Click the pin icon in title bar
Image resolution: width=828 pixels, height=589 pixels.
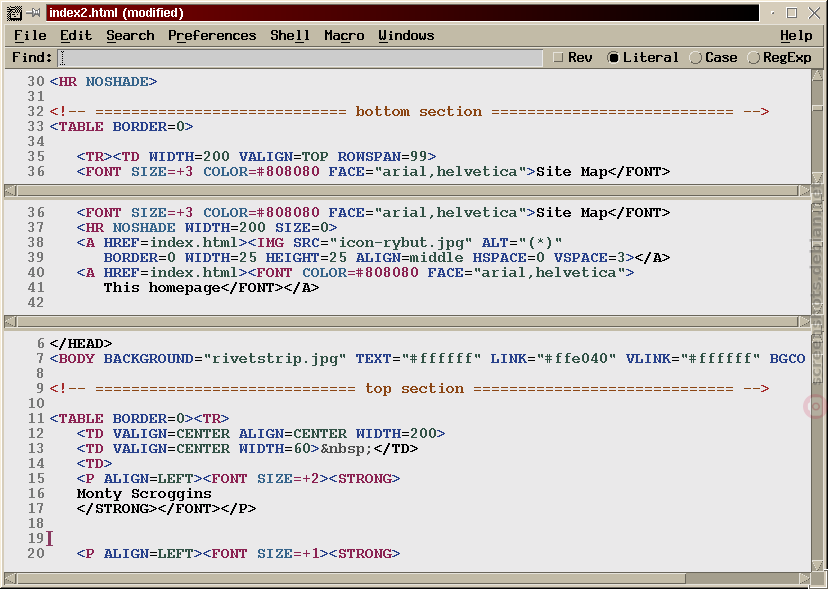pos(34,12)
